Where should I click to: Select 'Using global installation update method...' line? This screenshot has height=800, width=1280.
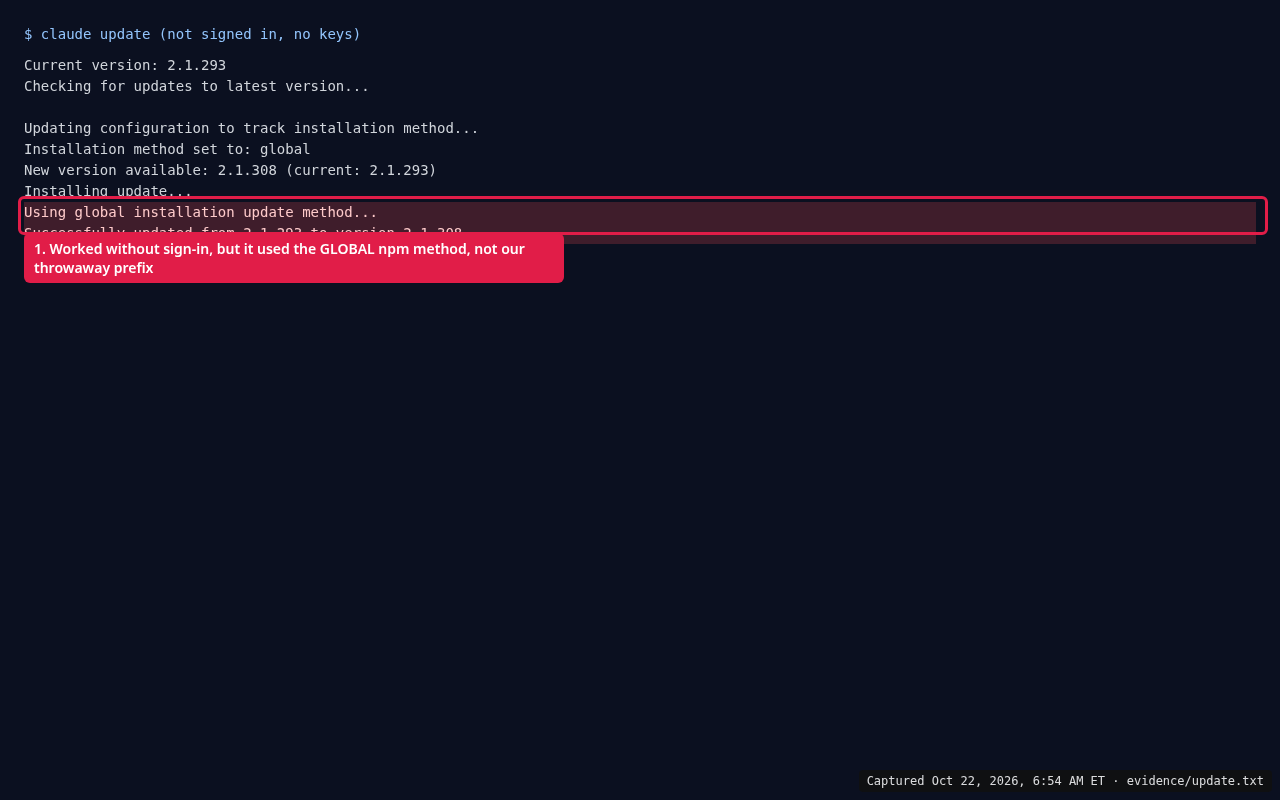pos(201,212)
